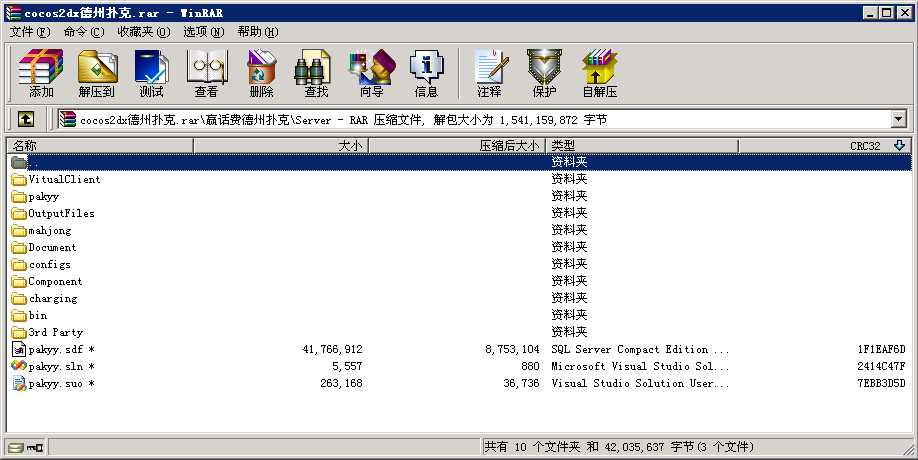Select the pakyy.sln file name

(61, 366)
